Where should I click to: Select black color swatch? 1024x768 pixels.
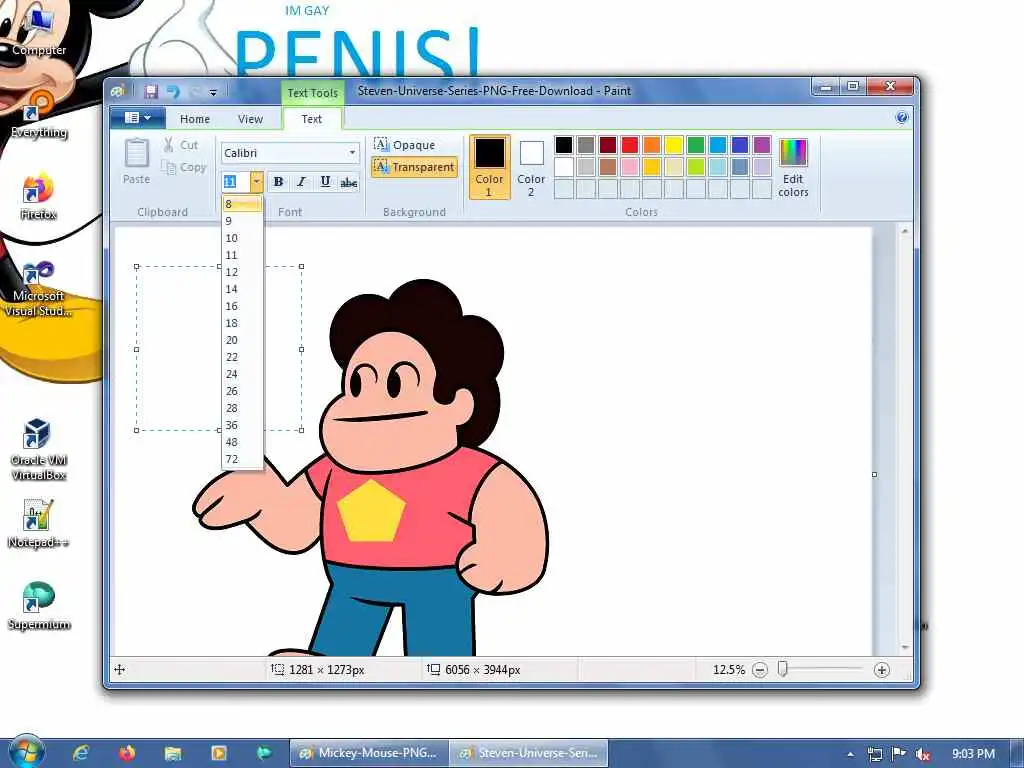coord(564,145)
